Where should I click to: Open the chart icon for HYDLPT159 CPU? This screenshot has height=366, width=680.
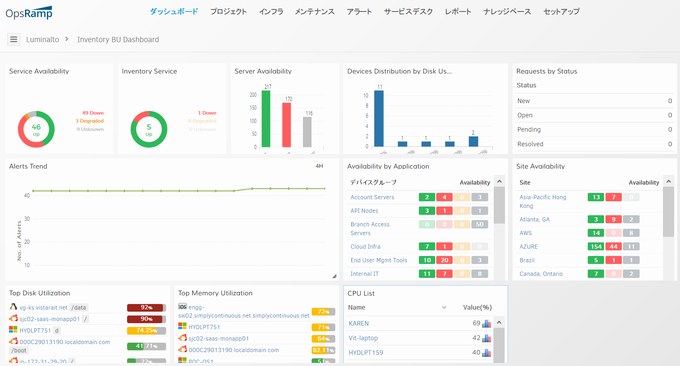click(487, 353)
